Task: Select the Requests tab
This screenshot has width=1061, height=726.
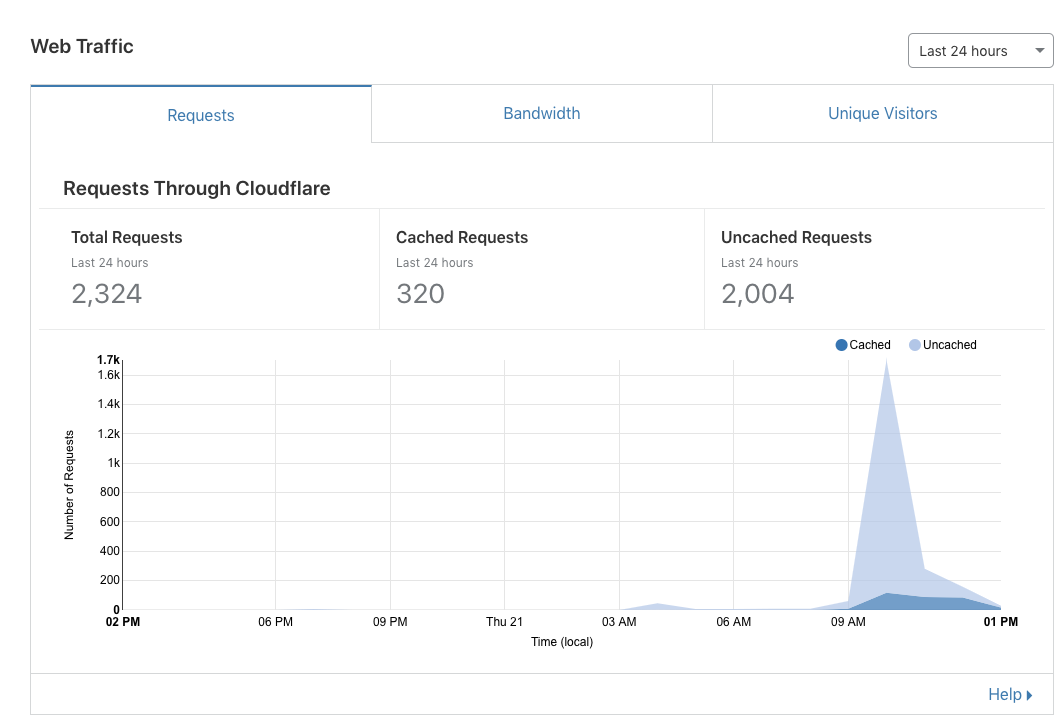Action: point(201,115)
